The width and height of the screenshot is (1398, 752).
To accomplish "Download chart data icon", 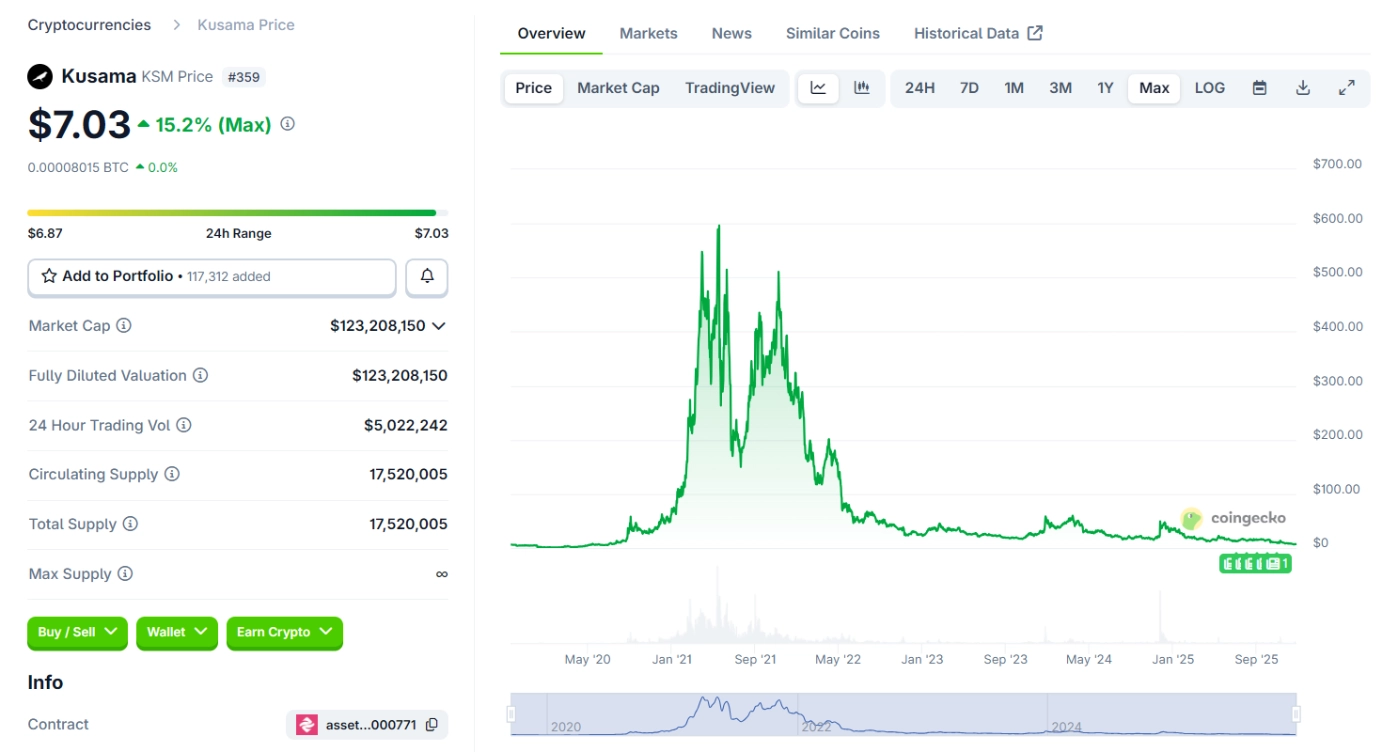I will click(x=1303, y=88).
